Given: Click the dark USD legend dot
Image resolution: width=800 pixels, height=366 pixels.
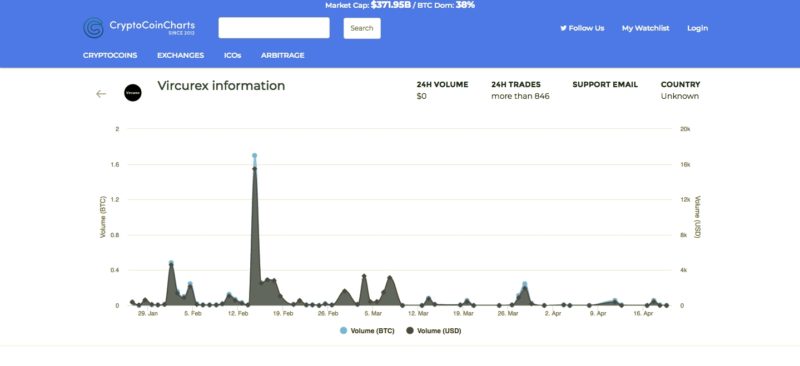Looking at the screenshot, I should (410, 331).
